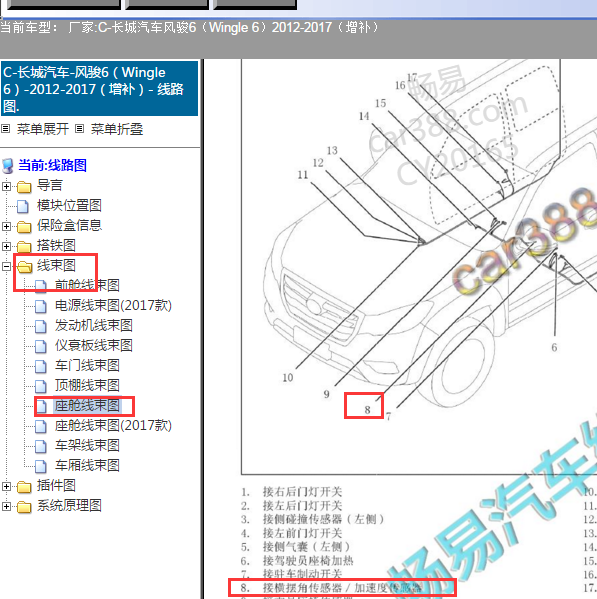The height and width of the screenshot is (599, 597).
Task: Click the folder icon of 保险盒信息
Action: pyautogui.click(x=24, y=227)
